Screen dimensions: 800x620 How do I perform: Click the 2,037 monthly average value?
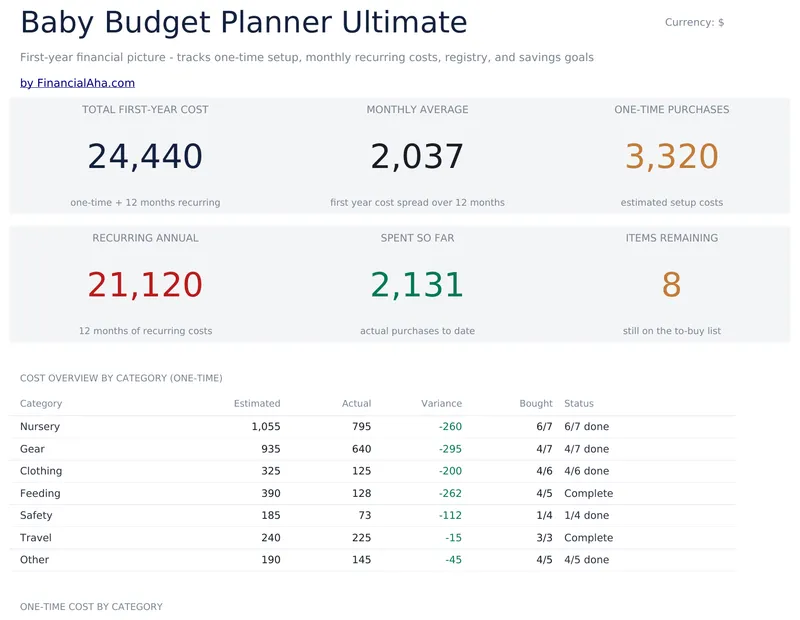tap(417, 156)
